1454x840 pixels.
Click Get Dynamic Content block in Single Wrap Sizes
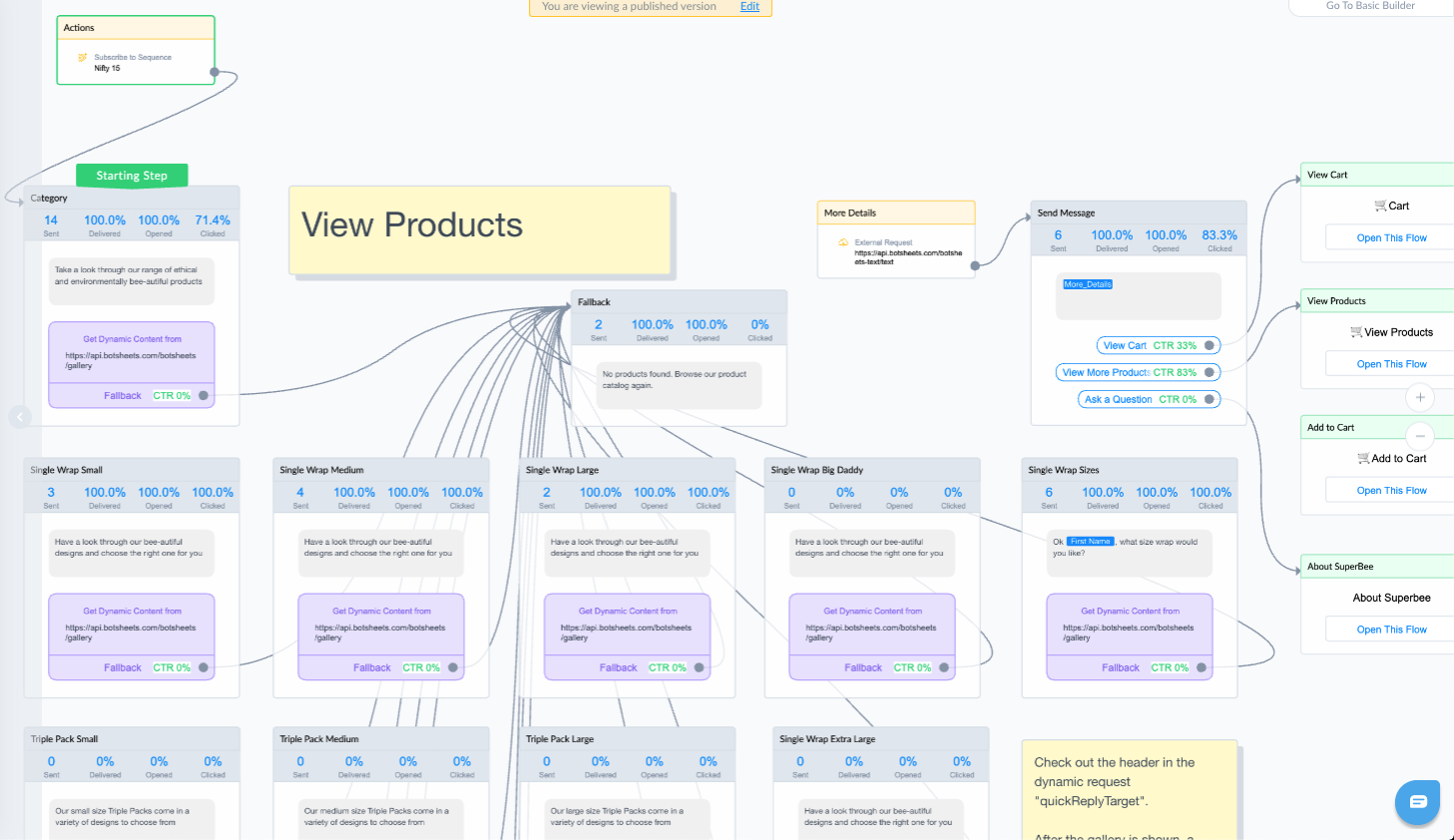click(1130, 636)
